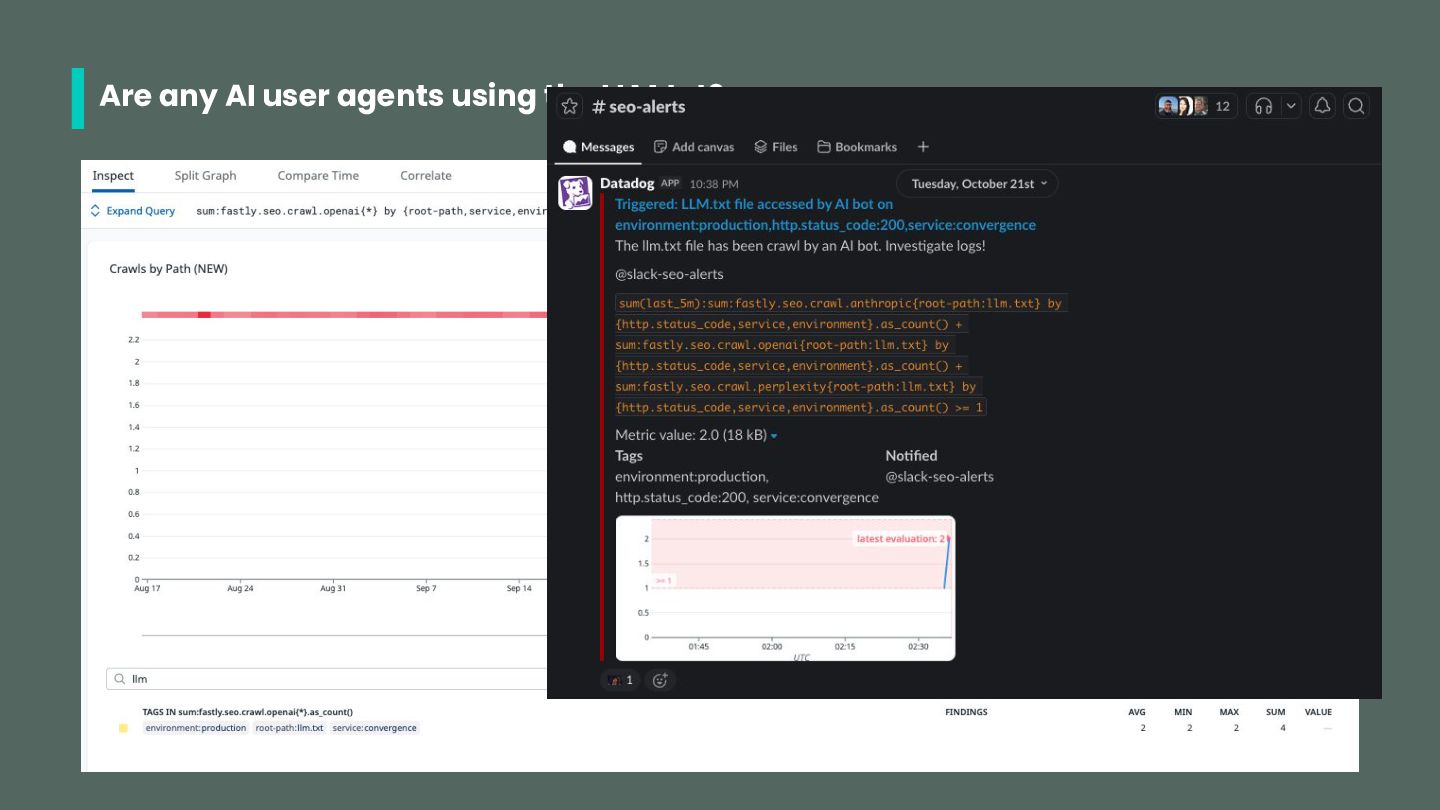1440x810 pixels.
Task: Open notification bell settings in Slack
Action: click(x=1322, y=106)
